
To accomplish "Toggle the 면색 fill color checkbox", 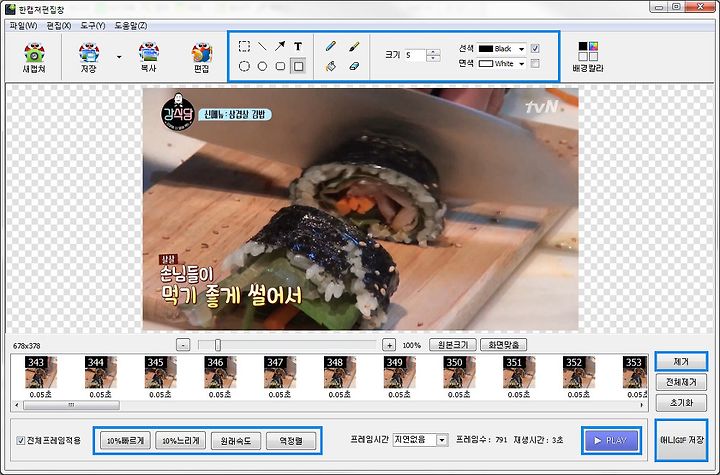I will pyautogui.click(x=535, y=63).
